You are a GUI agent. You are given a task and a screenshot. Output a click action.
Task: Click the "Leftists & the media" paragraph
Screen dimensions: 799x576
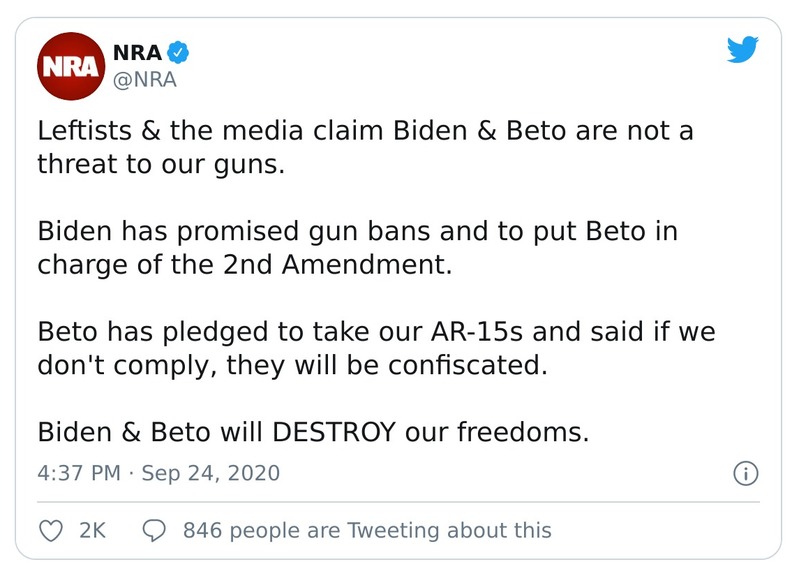pyautogui.click(x=365, y=146)
